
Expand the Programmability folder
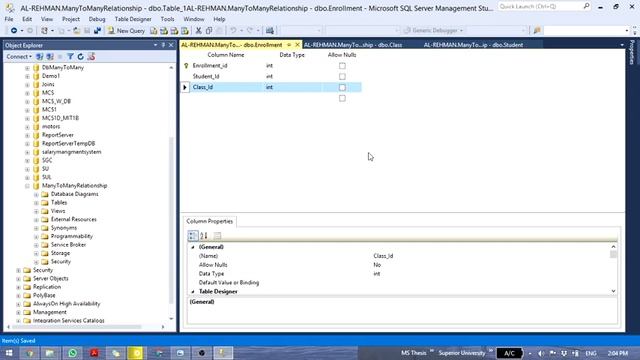click(x=36, y=236)
